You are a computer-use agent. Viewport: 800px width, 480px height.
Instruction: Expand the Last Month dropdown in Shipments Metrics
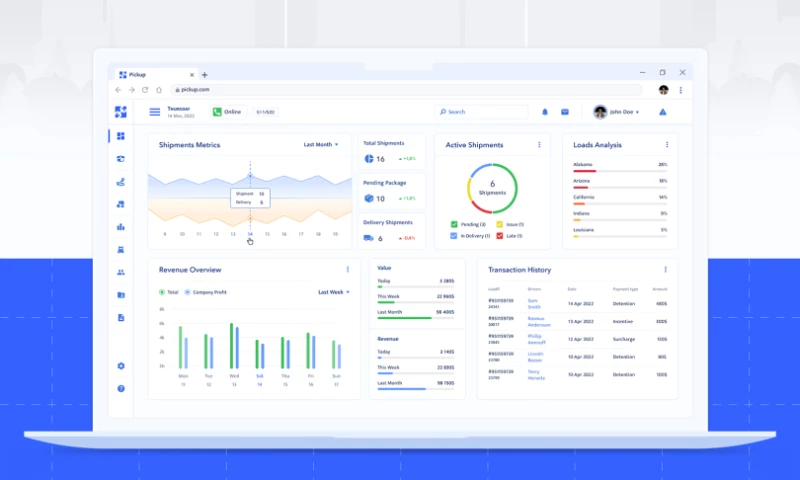[321, 145]
